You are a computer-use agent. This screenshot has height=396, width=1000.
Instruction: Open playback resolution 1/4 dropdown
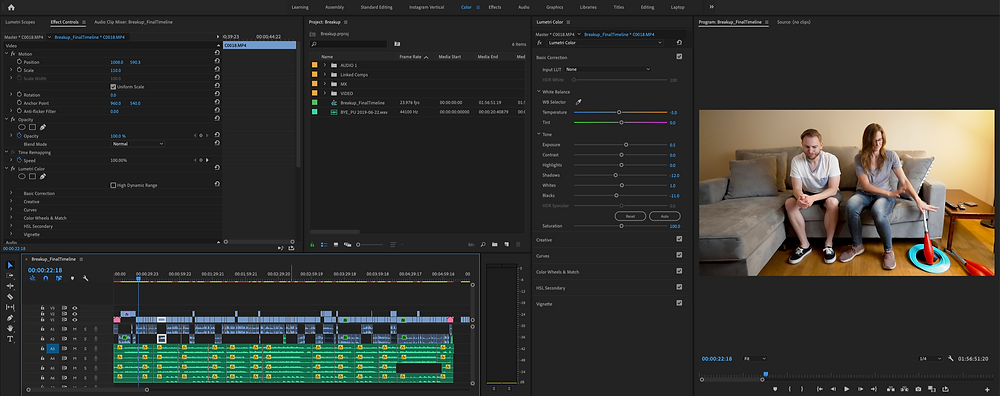point(930,358)
